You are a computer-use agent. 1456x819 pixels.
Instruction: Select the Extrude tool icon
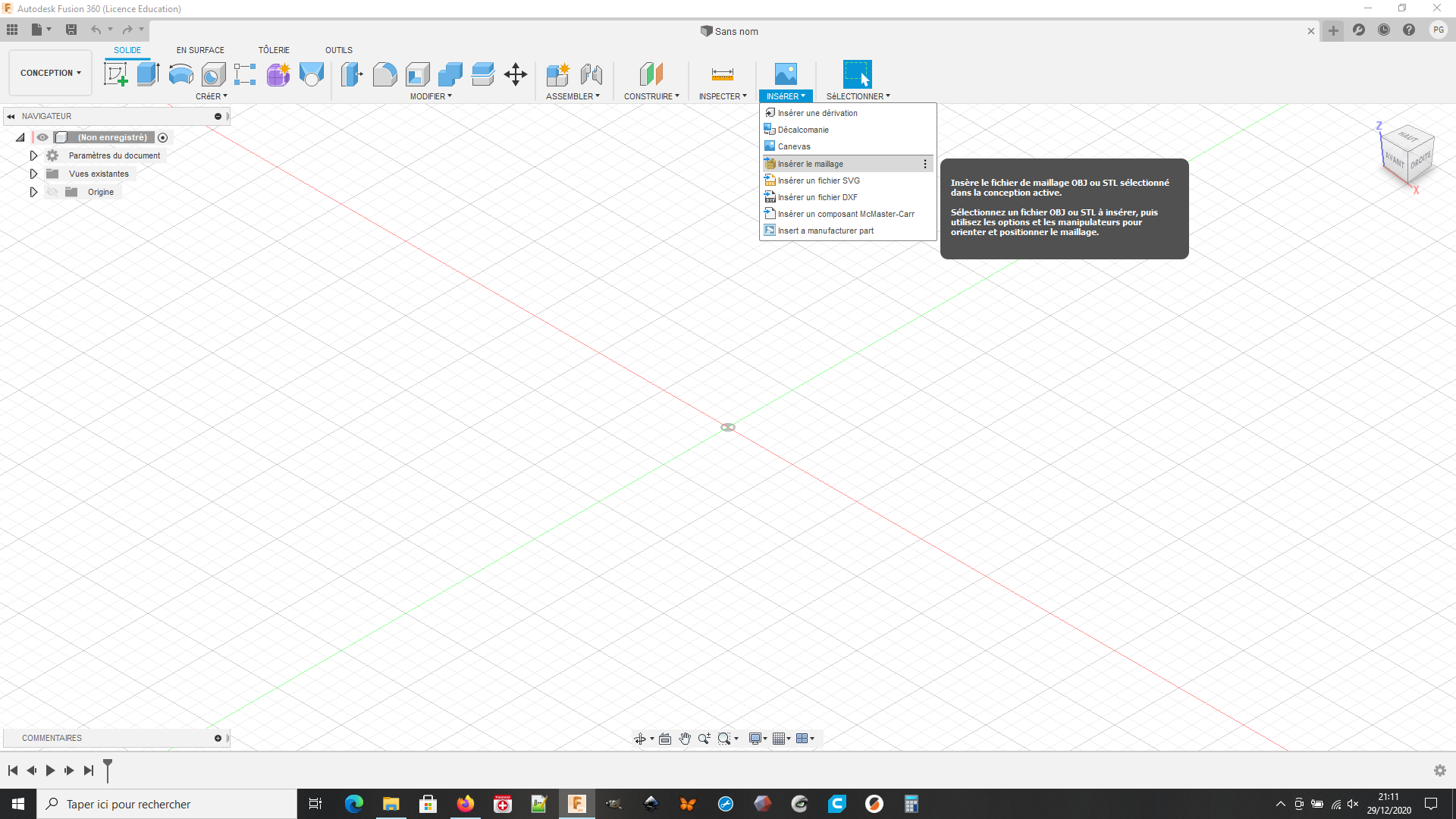148,74
